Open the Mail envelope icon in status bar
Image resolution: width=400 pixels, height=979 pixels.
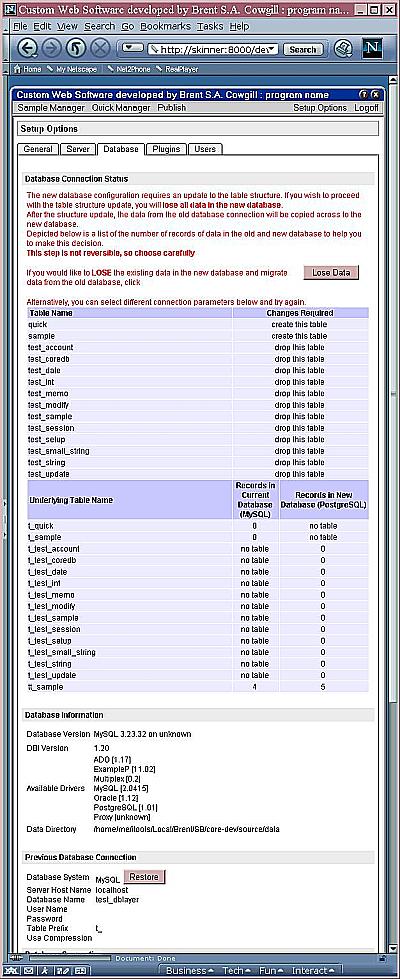pos(29,971)
